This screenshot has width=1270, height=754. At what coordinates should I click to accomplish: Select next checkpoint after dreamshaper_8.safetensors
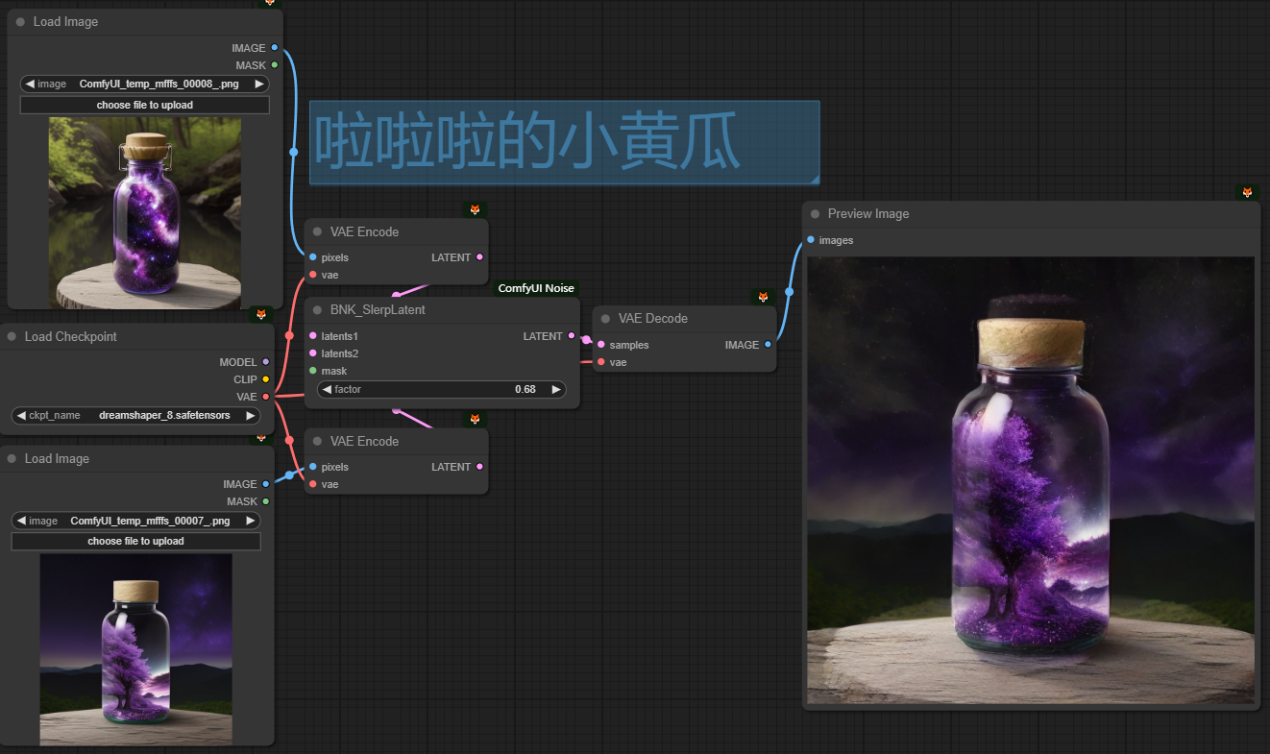[x=250, y=415]
